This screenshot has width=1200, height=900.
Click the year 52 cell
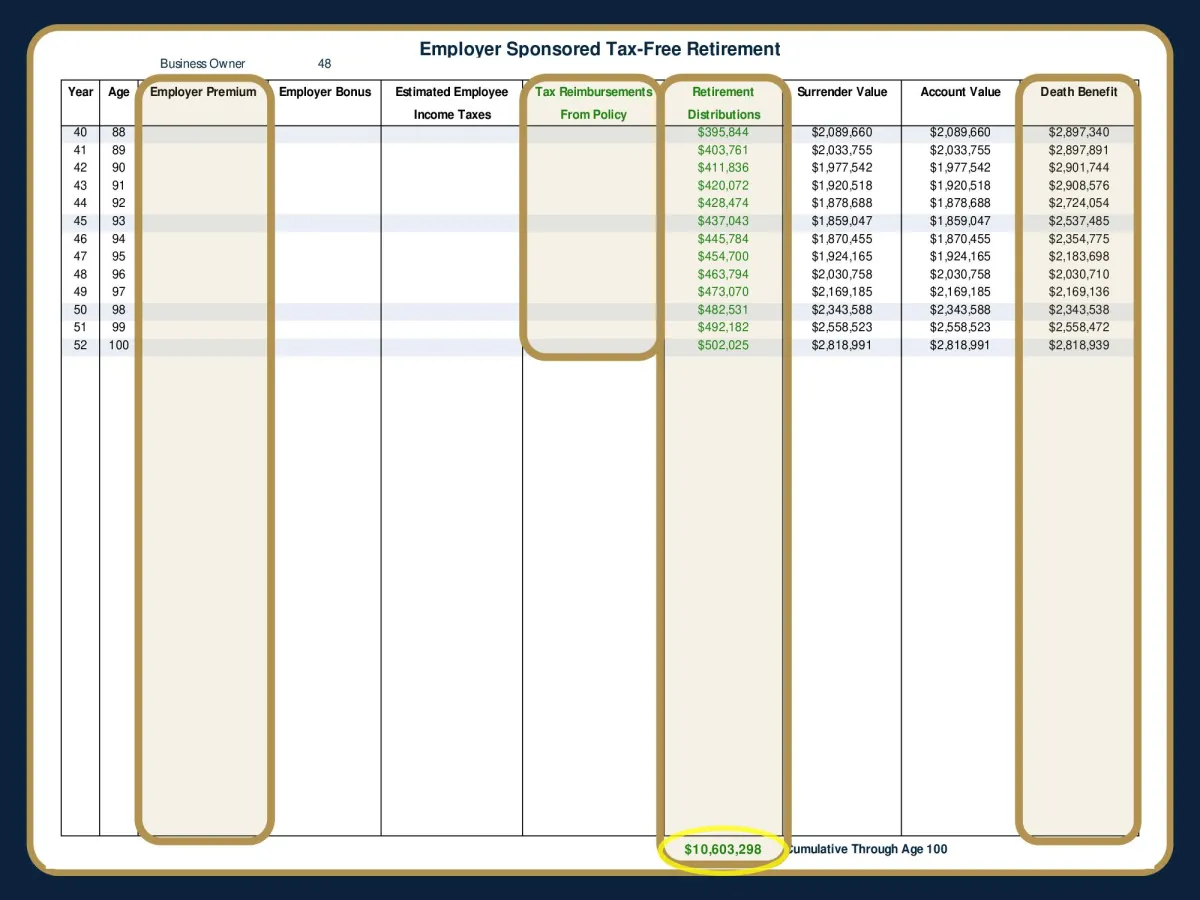(x=81, y=346)
